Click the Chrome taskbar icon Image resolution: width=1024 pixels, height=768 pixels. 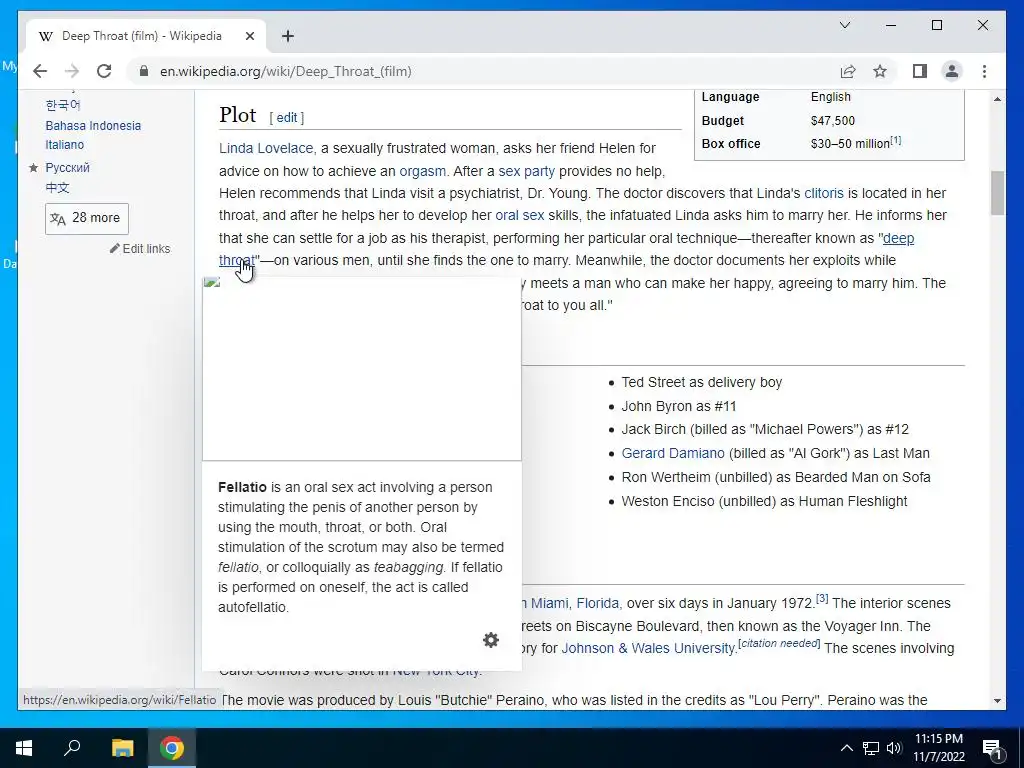click(172, 748)
